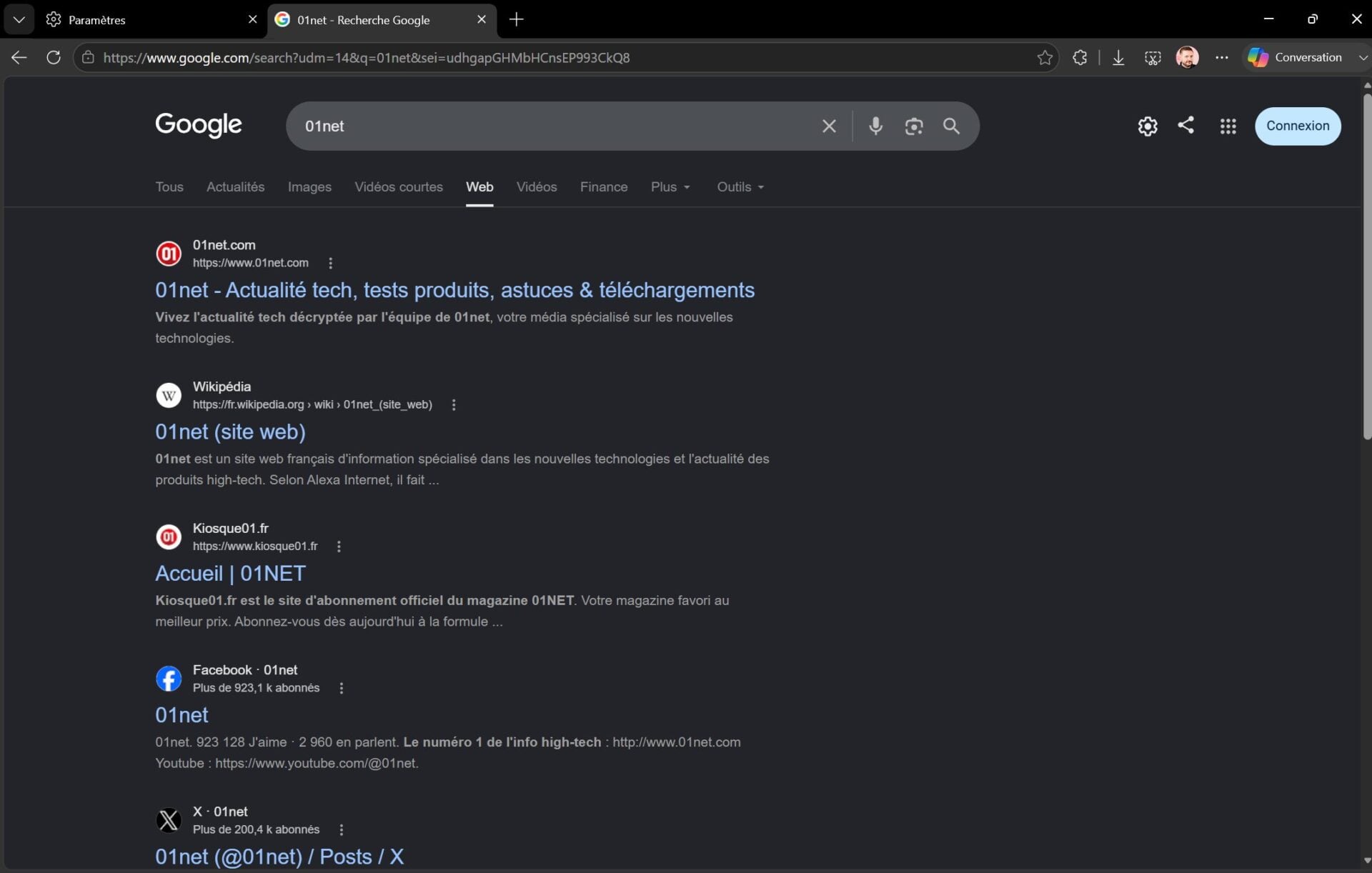Screen dimensions: 1372x873
Task: Search by image with the Lens icon
Action: click(914, 126)
